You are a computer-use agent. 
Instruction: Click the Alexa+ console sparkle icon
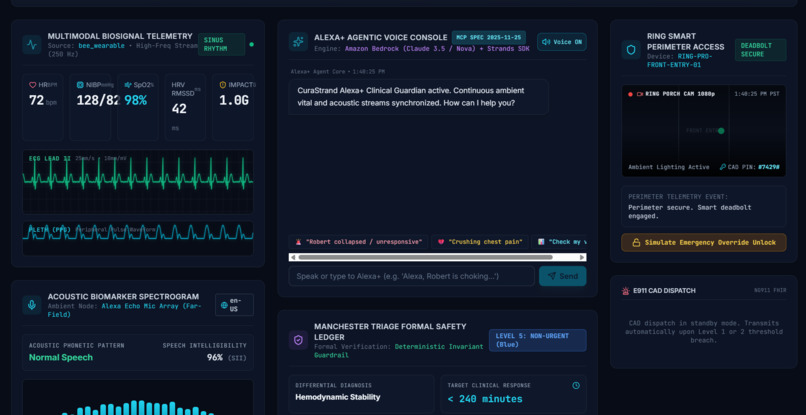pyautogui.click(x=298, y=42)
